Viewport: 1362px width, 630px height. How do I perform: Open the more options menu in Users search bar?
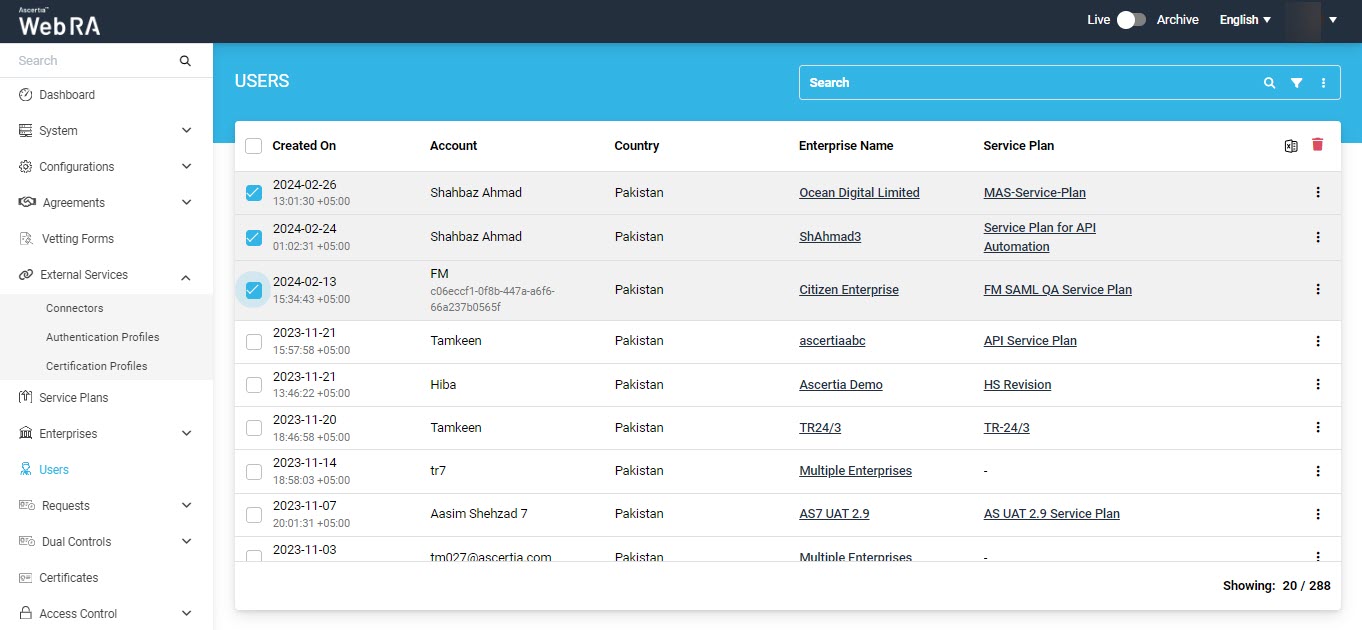pos(1323,83)
